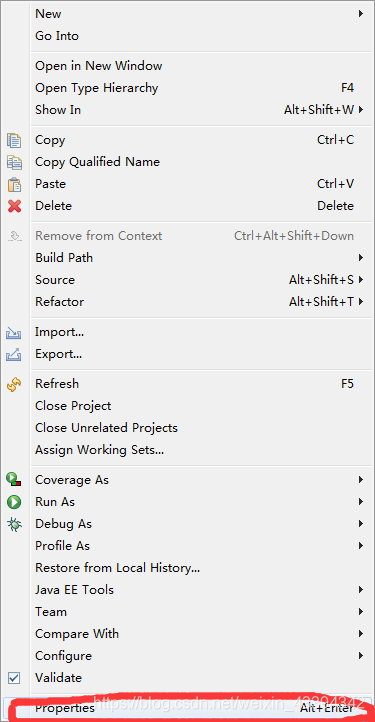Screen dimensions: 375x722
Task: Click the Export icon
Action: click(14, 354)
